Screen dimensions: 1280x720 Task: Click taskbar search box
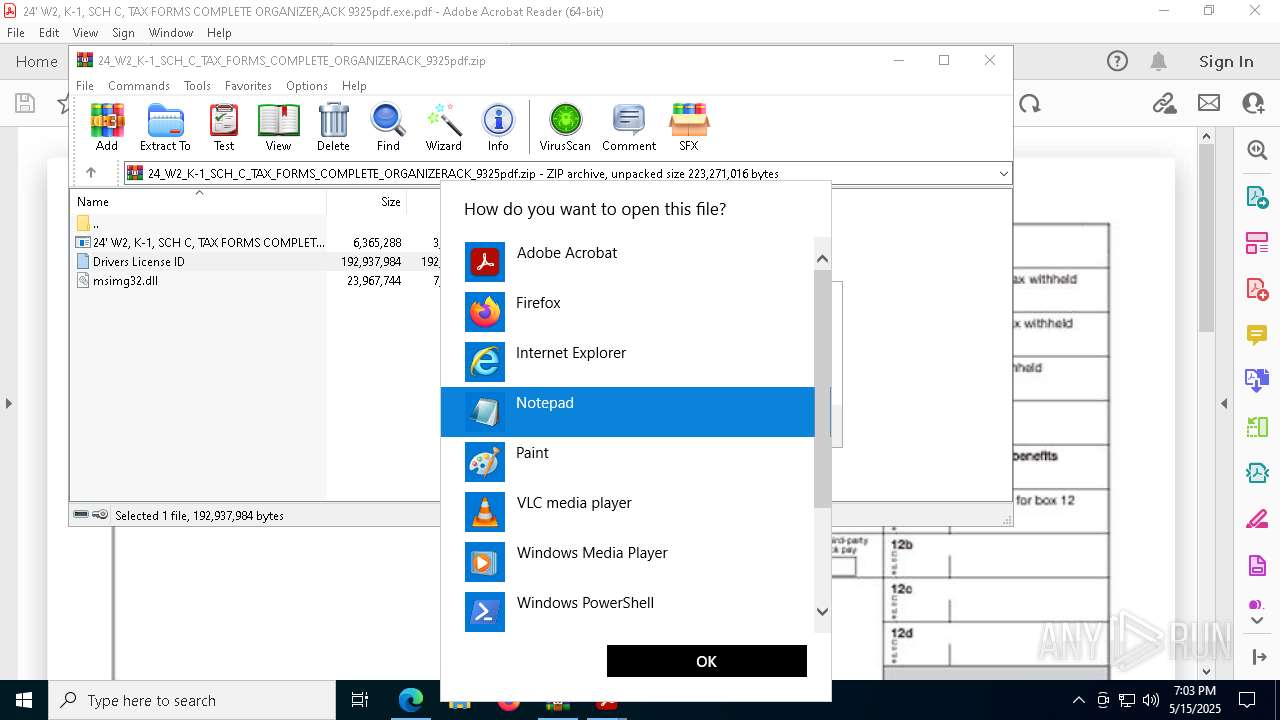[192, 700]
